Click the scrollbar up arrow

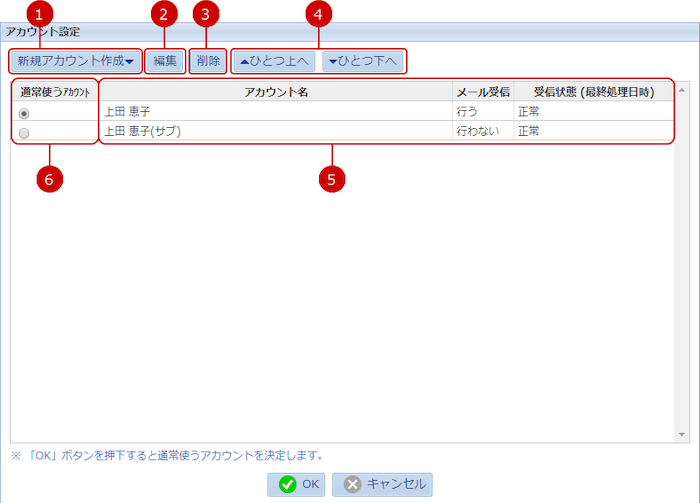[682, 89]
